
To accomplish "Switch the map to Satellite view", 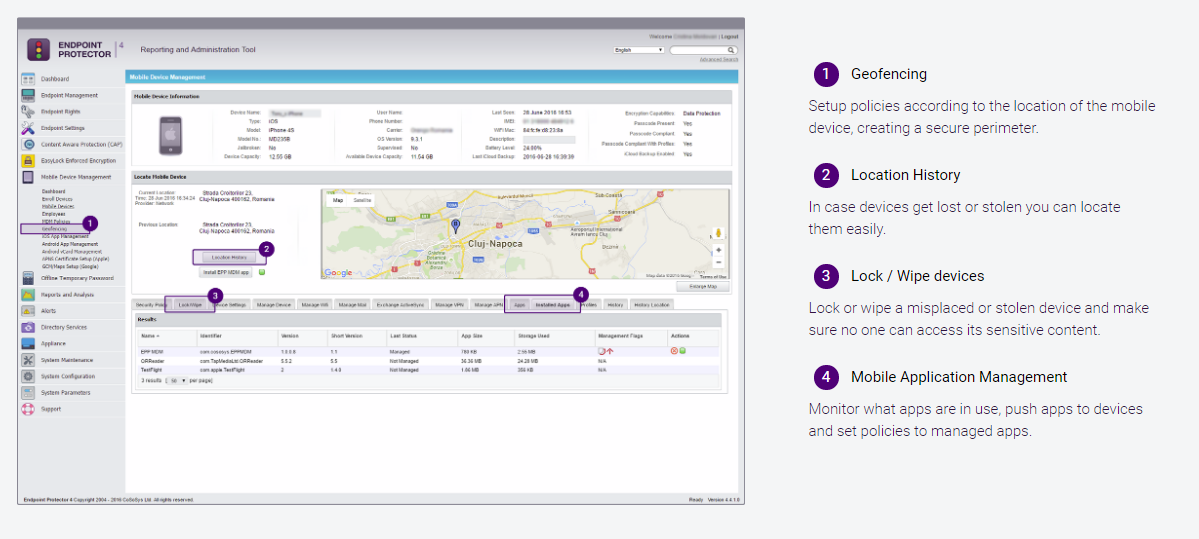I will pos(362,201).
